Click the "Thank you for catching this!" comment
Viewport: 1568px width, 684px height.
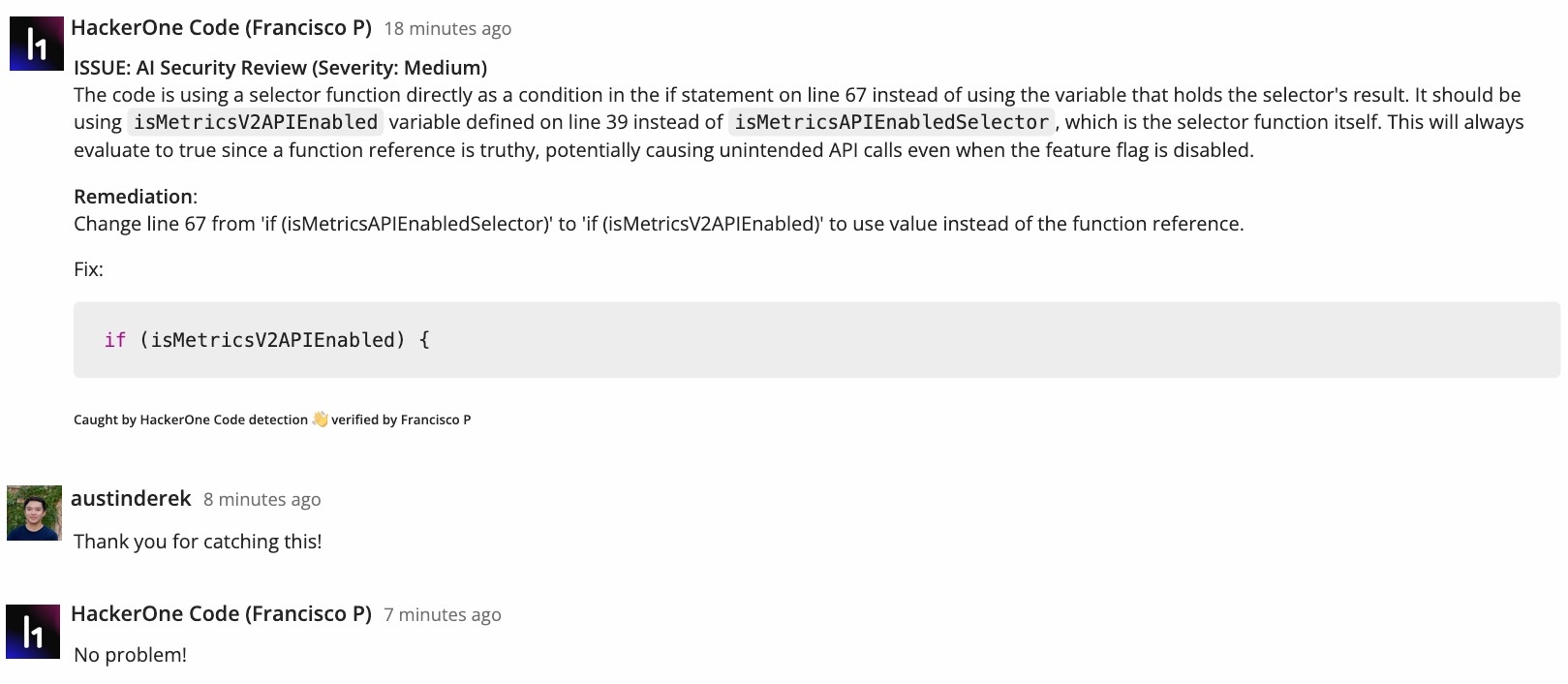pyautogui.click(x=198, y=542)
